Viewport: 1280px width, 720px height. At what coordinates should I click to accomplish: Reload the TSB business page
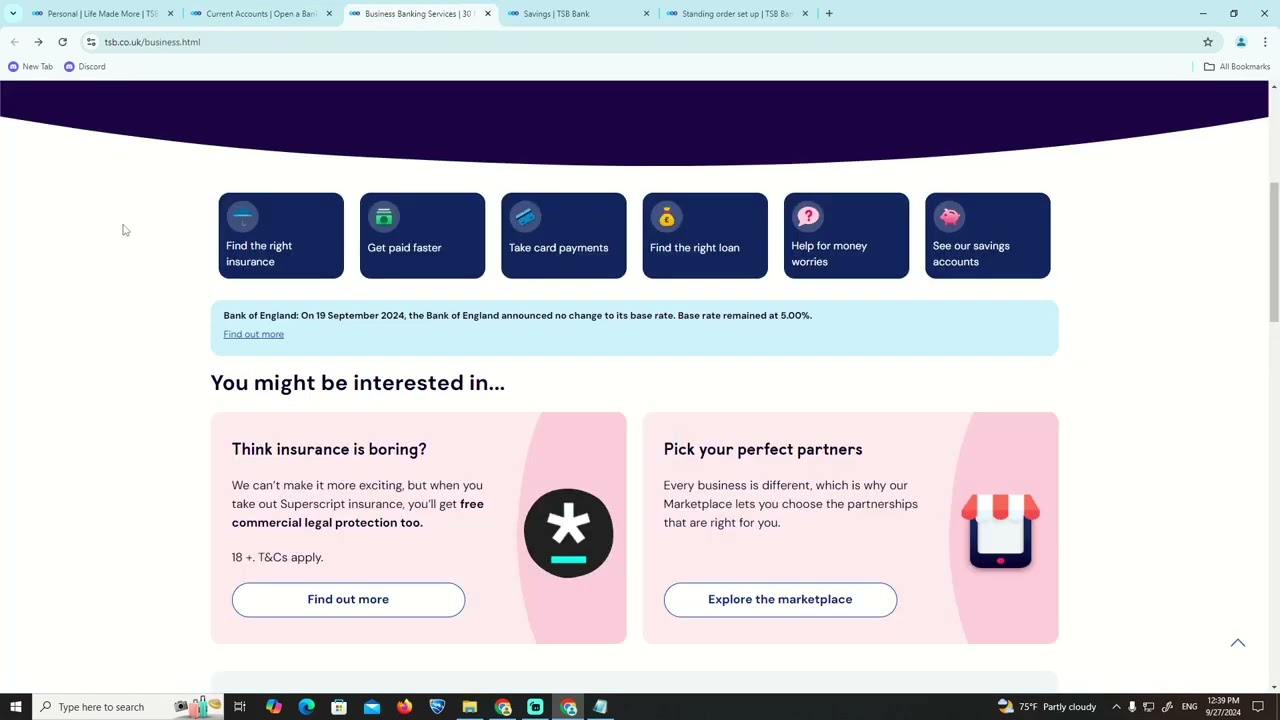click(62, 42)
